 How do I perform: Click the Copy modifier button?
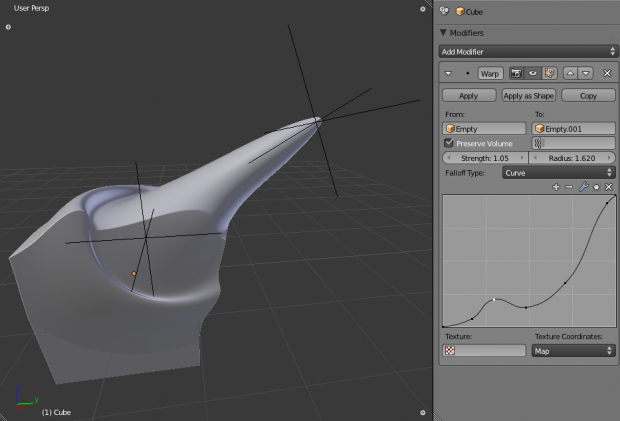tap(588, 96)
